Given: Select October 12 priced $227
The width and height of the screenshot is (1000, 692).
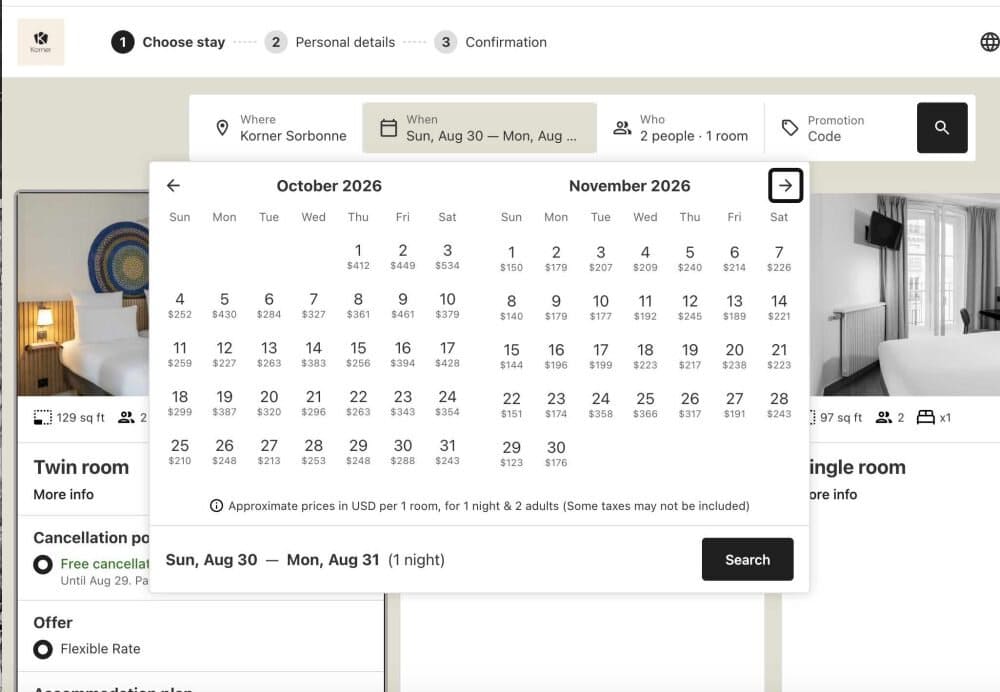Looking at the screenshot, I should pos(224,354).
